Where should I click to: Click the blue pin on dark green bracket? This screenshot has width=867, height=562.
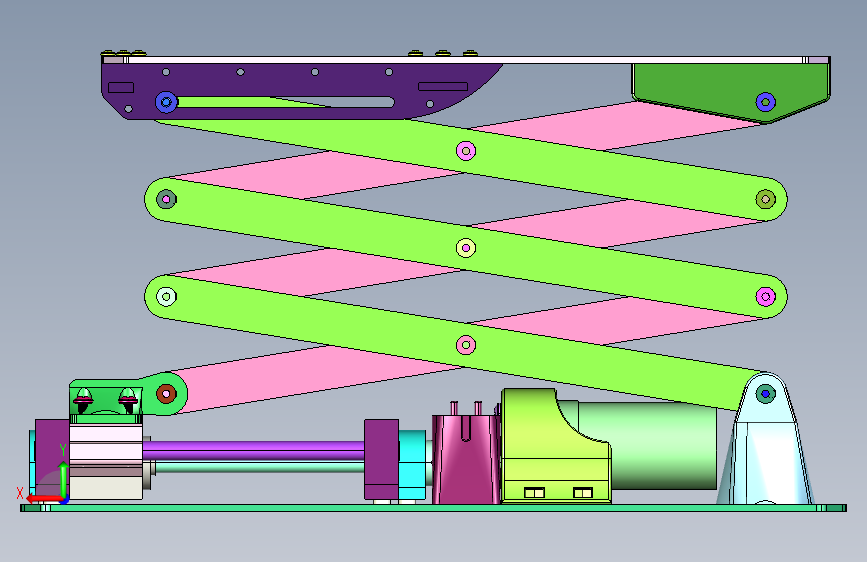pyautogui.click(x=765, y=102)
